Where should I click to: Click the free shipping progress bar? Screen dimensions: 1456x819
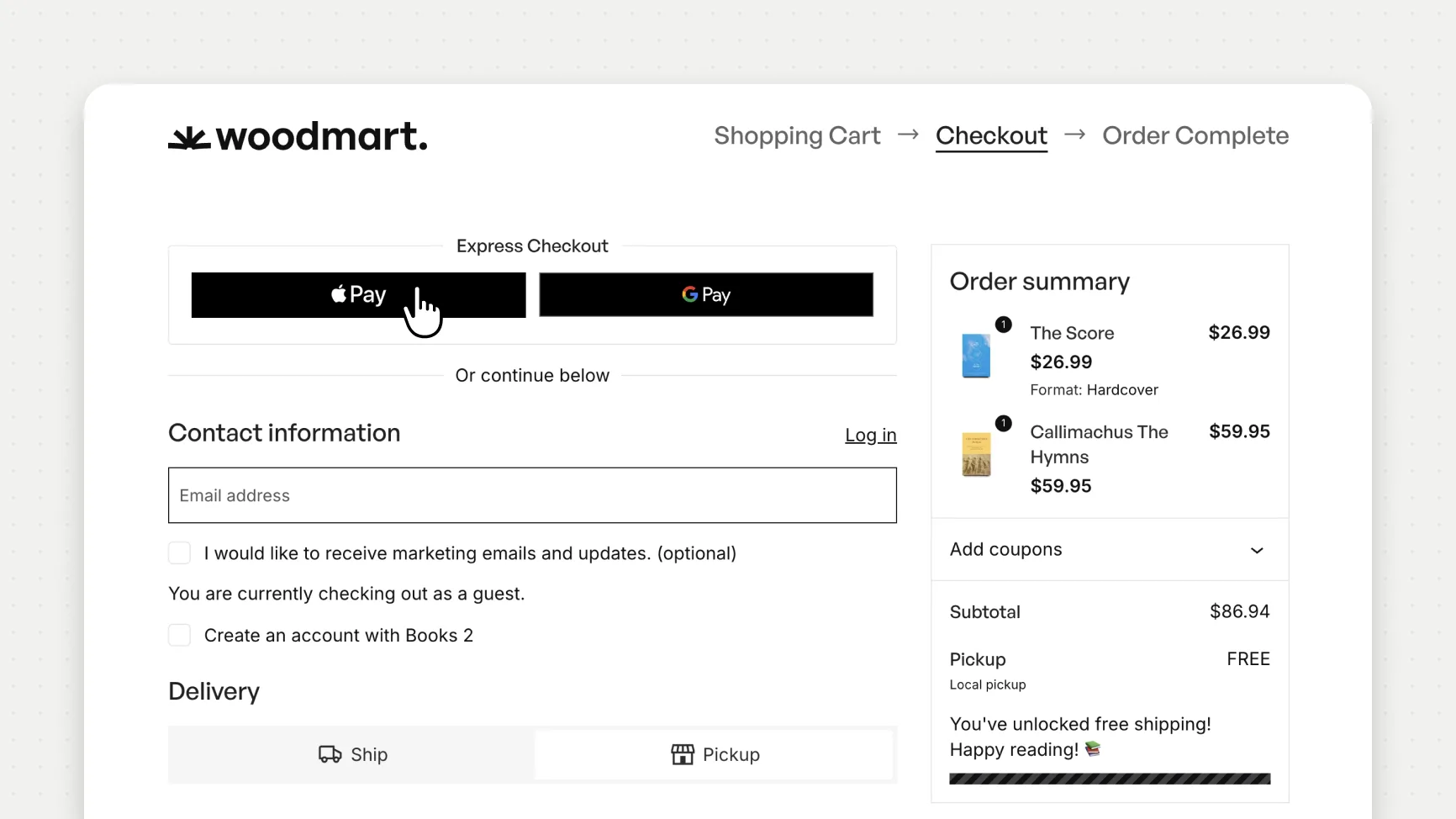[x=1110, y=779]
